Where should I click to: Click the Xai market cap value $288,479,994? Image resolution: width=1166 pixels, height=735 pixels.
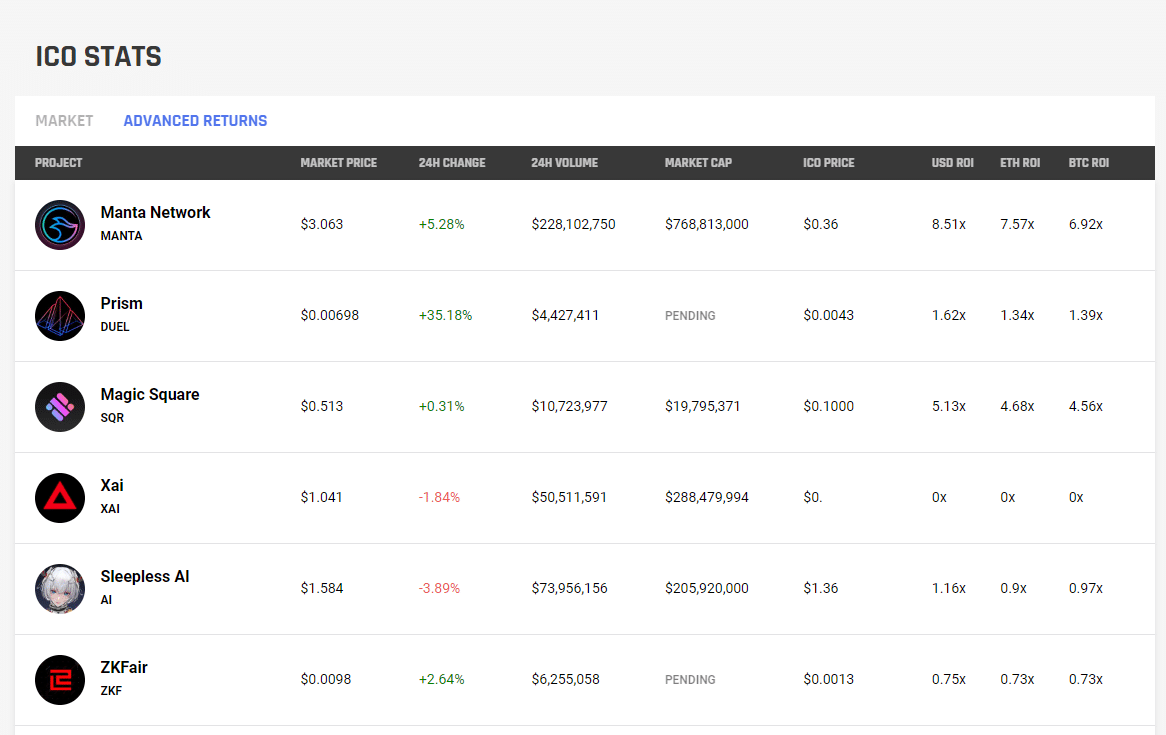click(x=706, y=498)
